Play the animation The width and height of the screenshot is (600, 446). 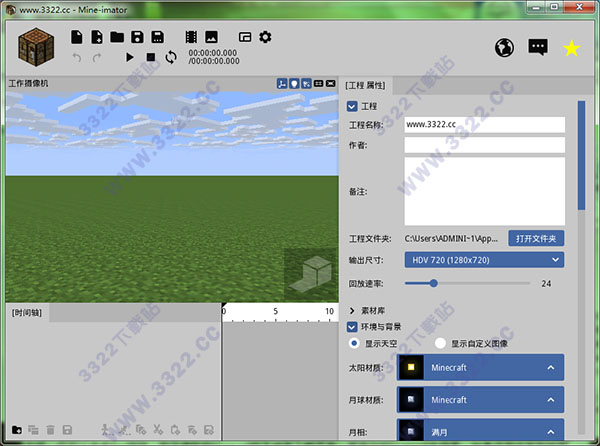pyautogui.click(x=130, y=57)
